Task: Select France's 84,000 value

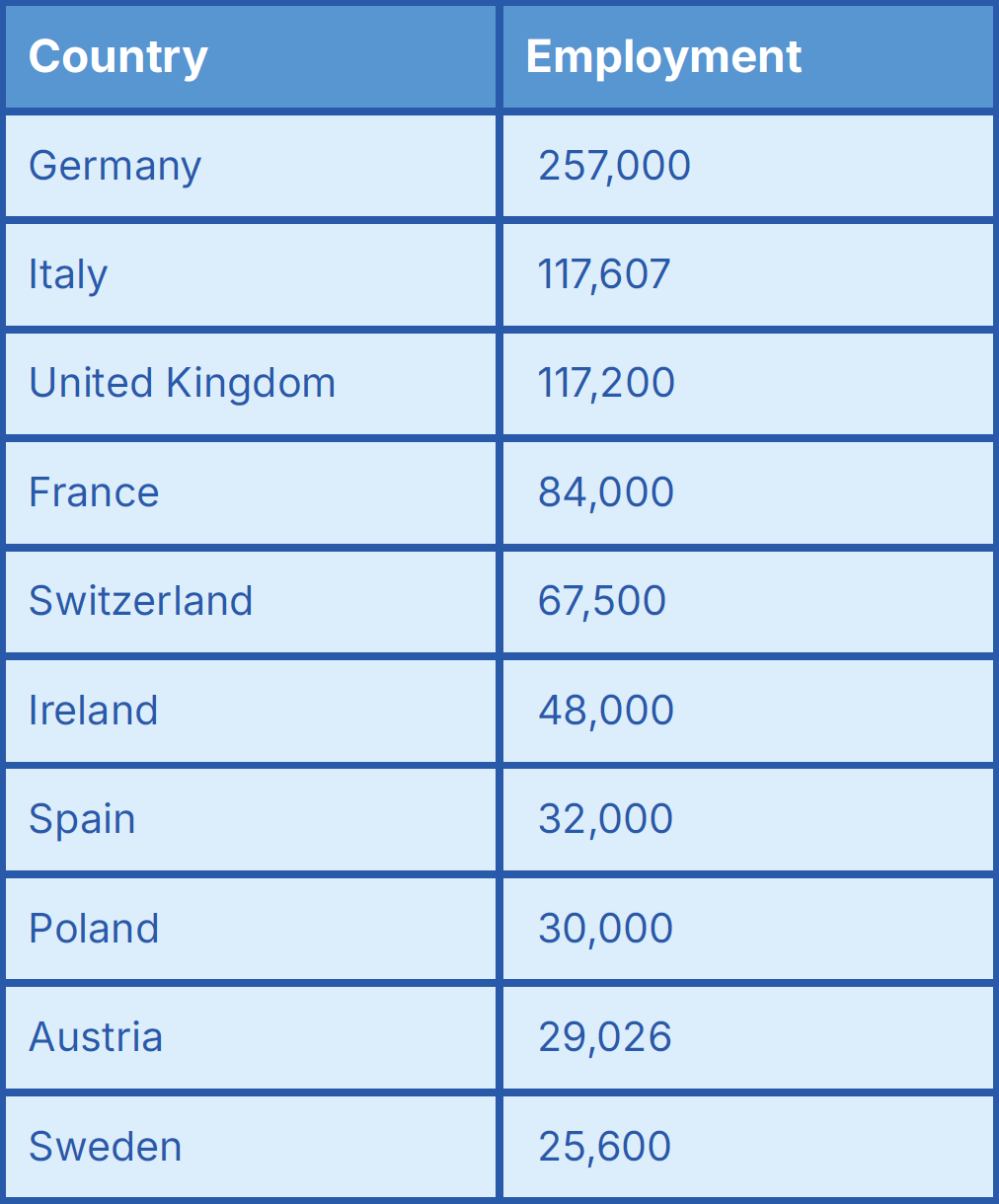Action: click(606, 492)
